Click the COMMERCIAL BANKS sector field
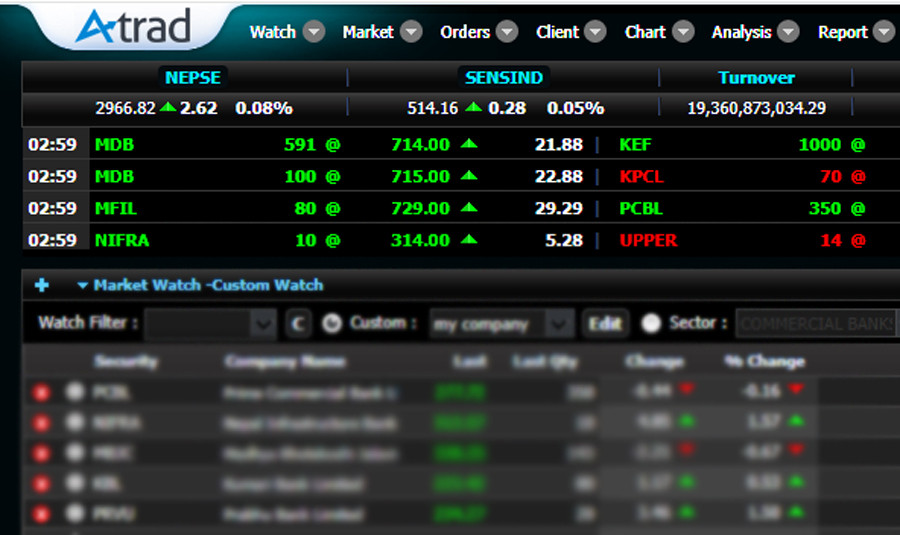Image resolution: width=900 pixels, height=535 pixels. pyautogui.click(x=817, y=324)
